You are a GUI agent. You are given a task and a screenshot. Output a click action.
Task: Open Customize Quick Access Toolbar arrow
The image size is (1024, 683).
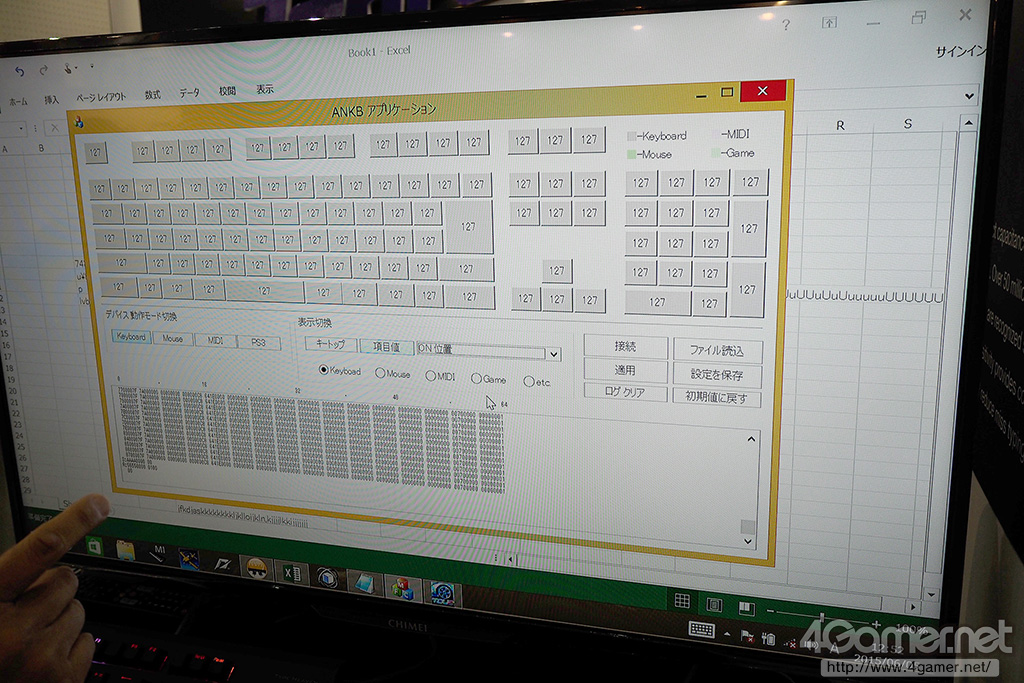(x=91, y=67)
